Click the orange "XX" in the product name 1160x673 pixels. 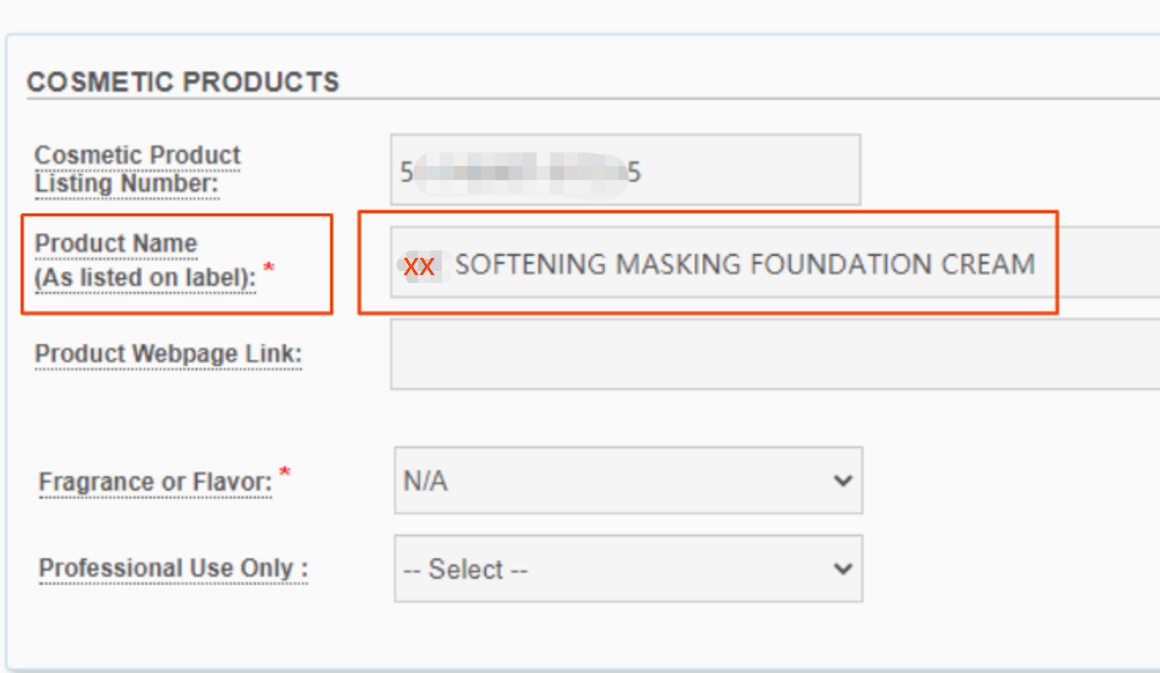click(x=418, y=266)
